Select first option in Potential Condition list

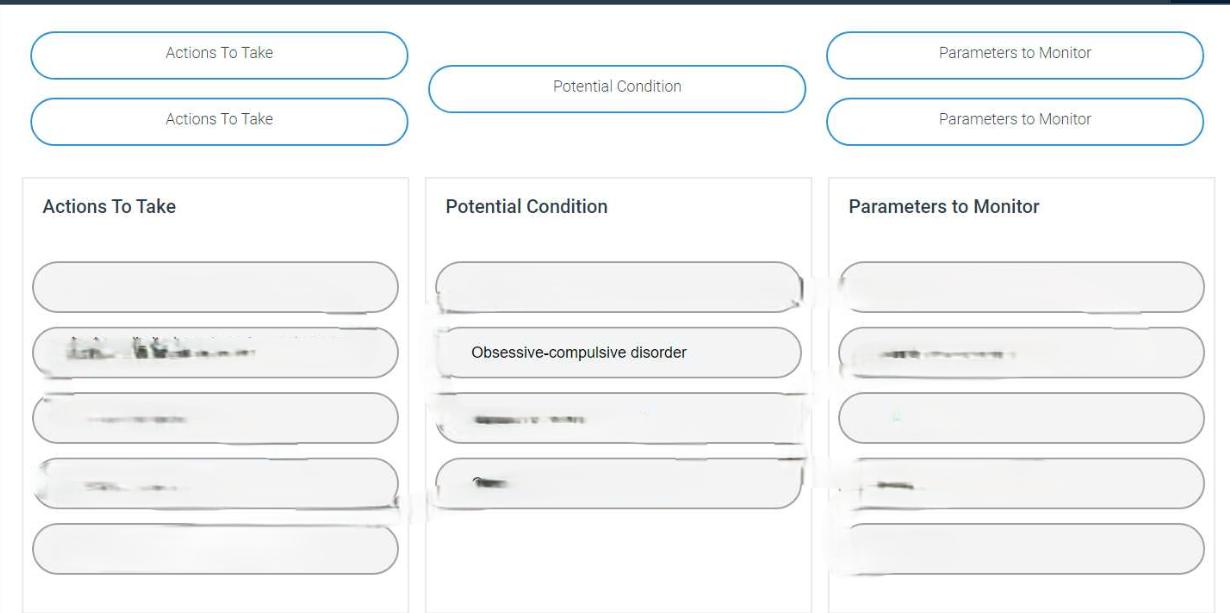619,288
